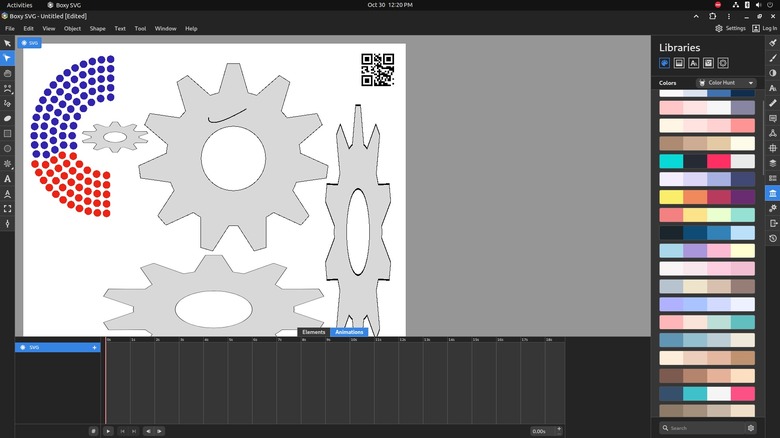Viewport: 780px width, 438px height.
Task: Switch to the Elements tab
Action: pyautogui.click(x=314, y=332)
